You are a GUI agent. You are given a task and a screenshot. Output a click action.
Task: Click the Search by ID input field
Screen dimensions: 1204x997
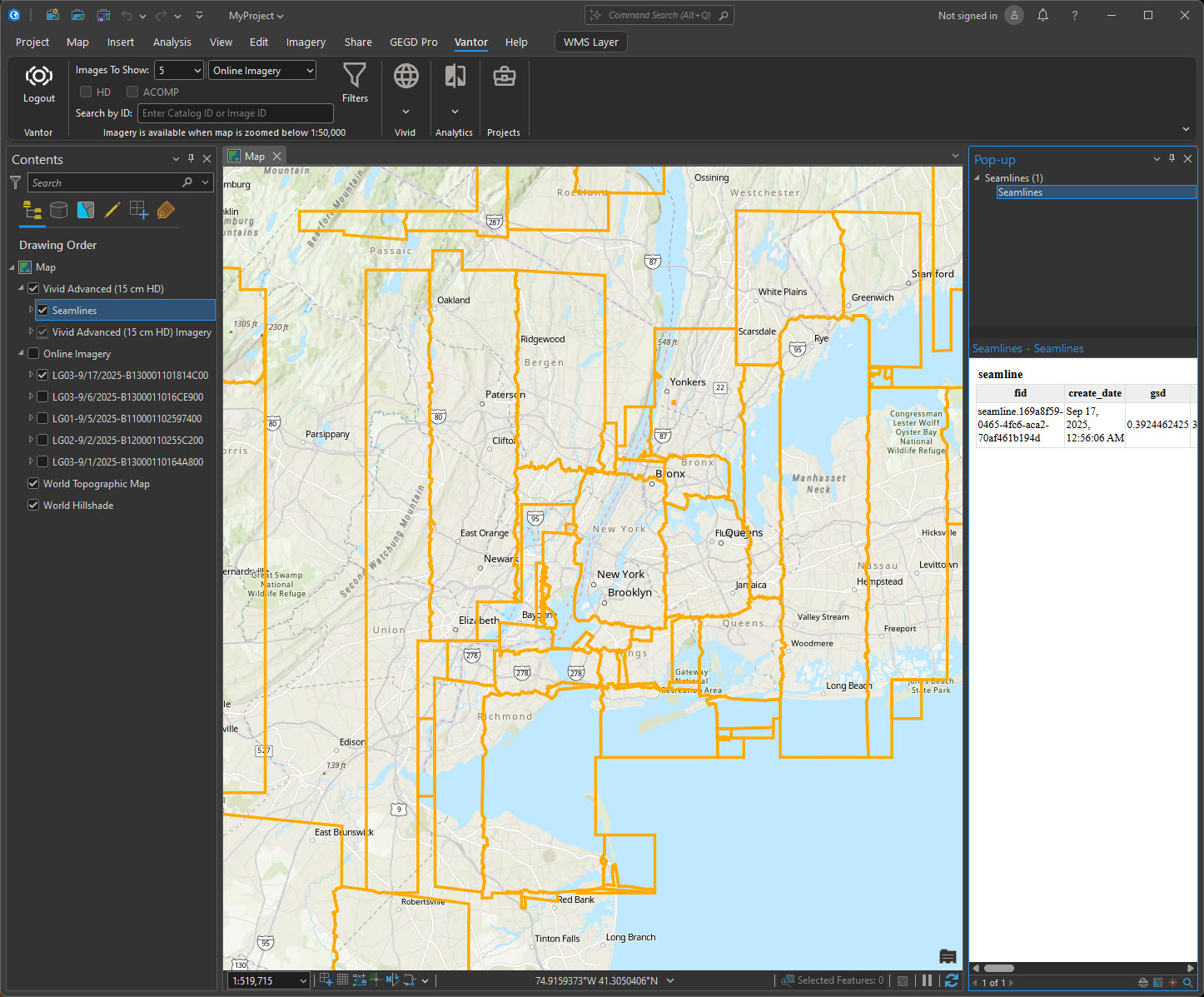click(x=236, y=113)
